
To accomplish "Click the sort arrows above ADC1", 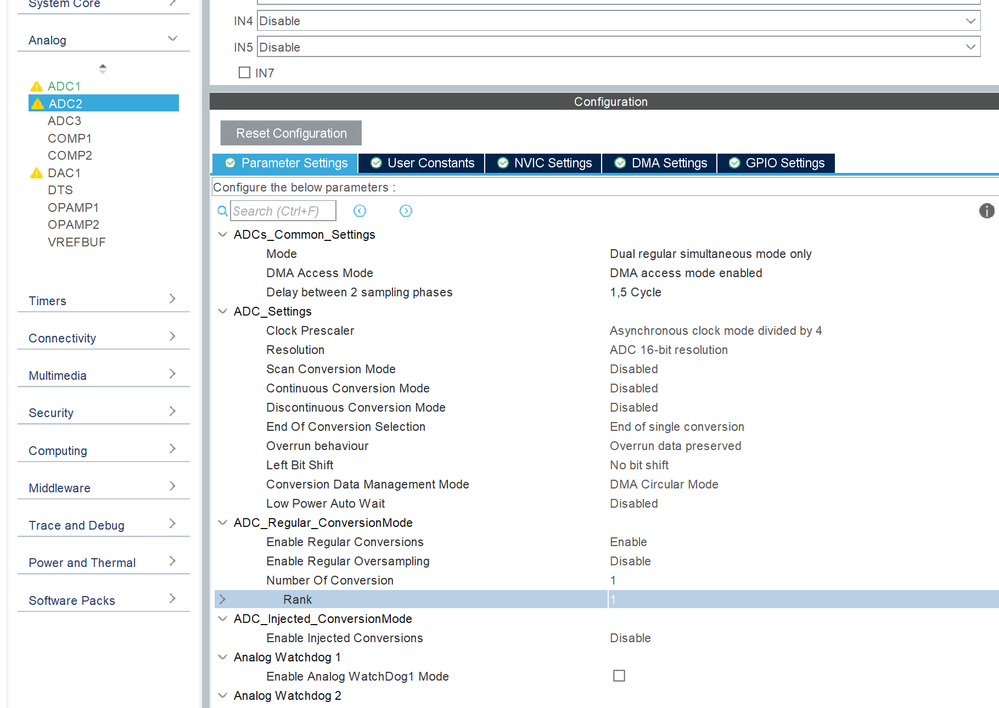I will (x=103, y=68).
